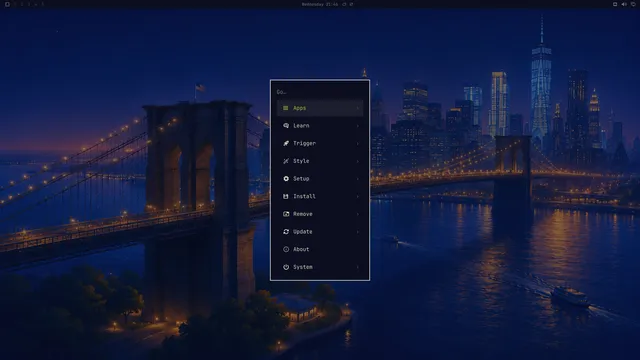Select the "Style" label text
The height and width of the screenshot is (360, 640).
(x=301, y=161)
